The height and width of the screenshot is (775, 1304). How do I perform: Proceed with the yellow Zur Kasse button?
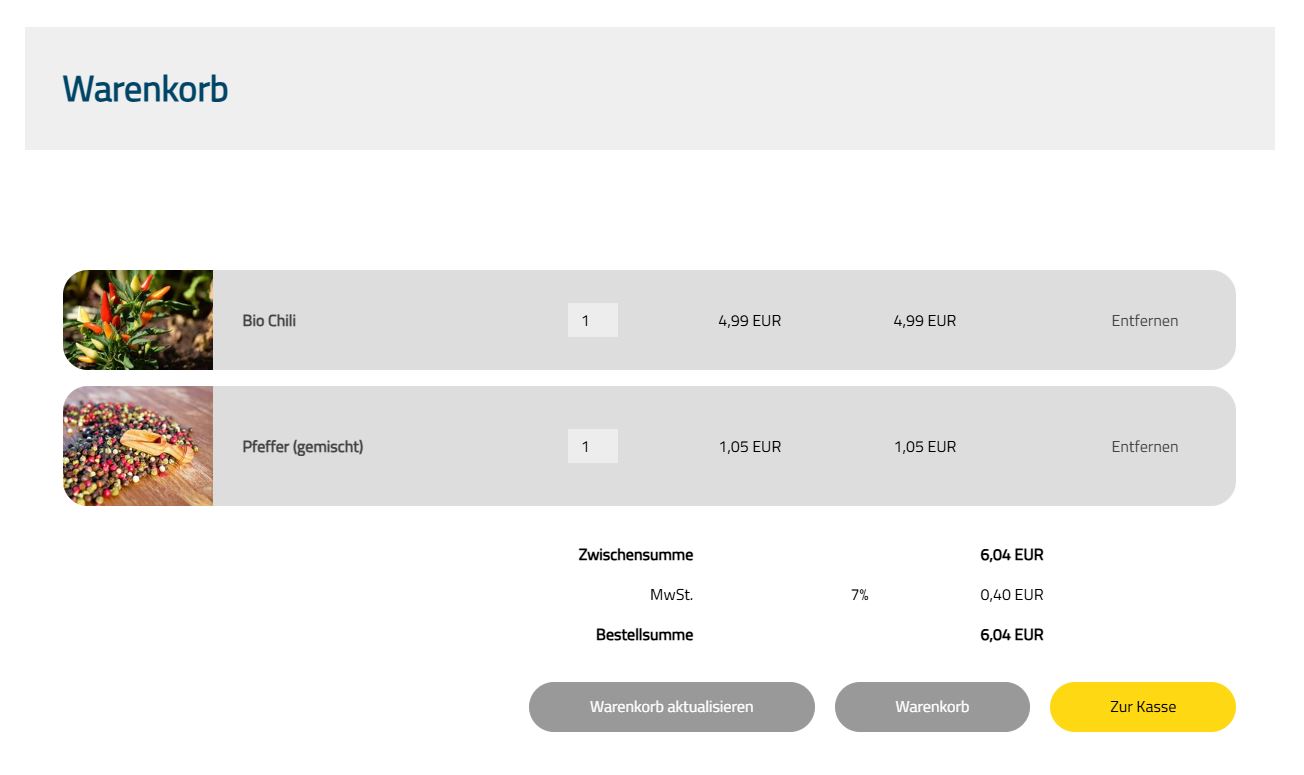click(1142, 707)
